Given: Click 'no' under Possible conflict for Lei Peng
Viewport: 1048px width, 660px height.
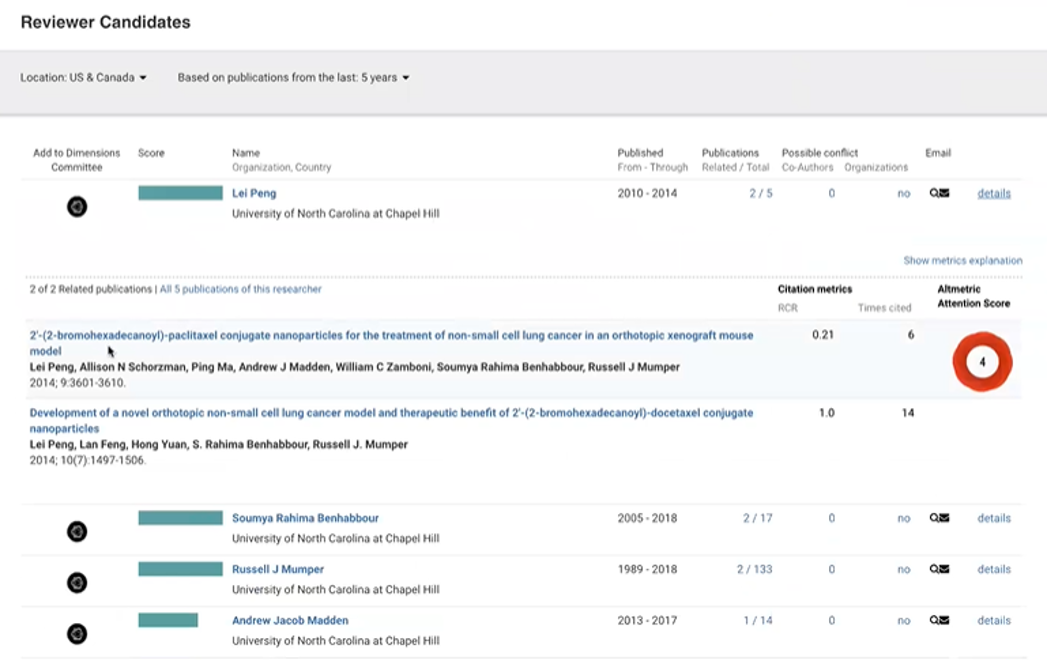Looking at the screenshot, I should (x=903, y=193).
